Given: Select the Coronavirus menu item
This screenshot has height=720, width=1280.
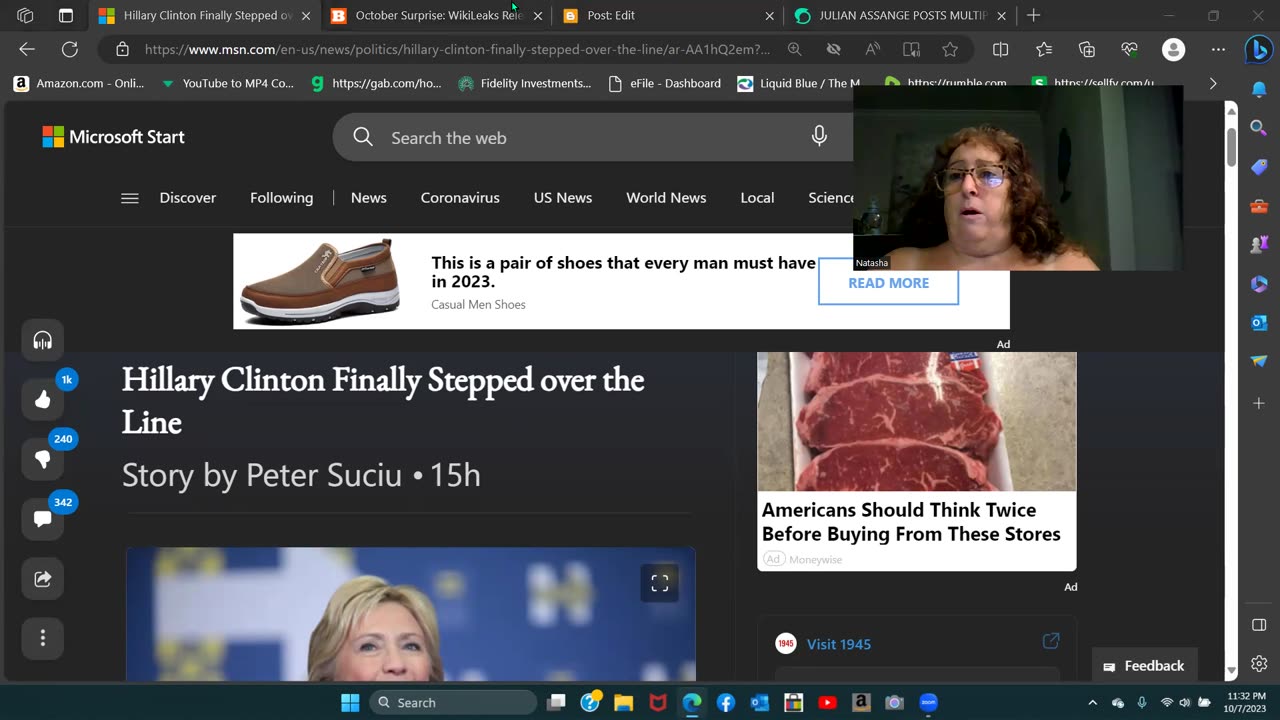Looking at the screenshot, I should [x=460, y=198].
